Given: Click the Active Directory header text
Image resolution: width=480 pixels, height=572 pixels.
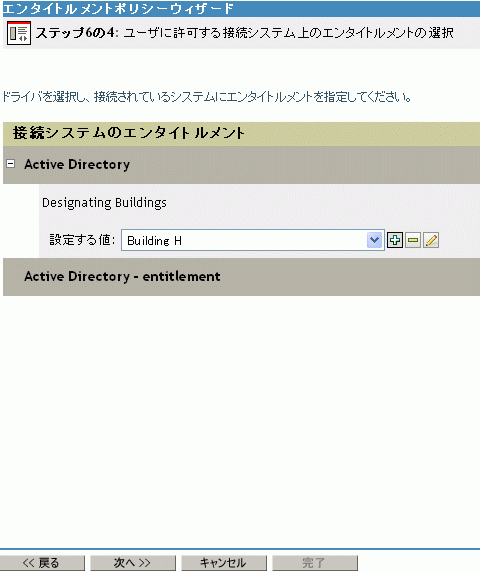Looking at the screenshot, I should tap(77, 165).
